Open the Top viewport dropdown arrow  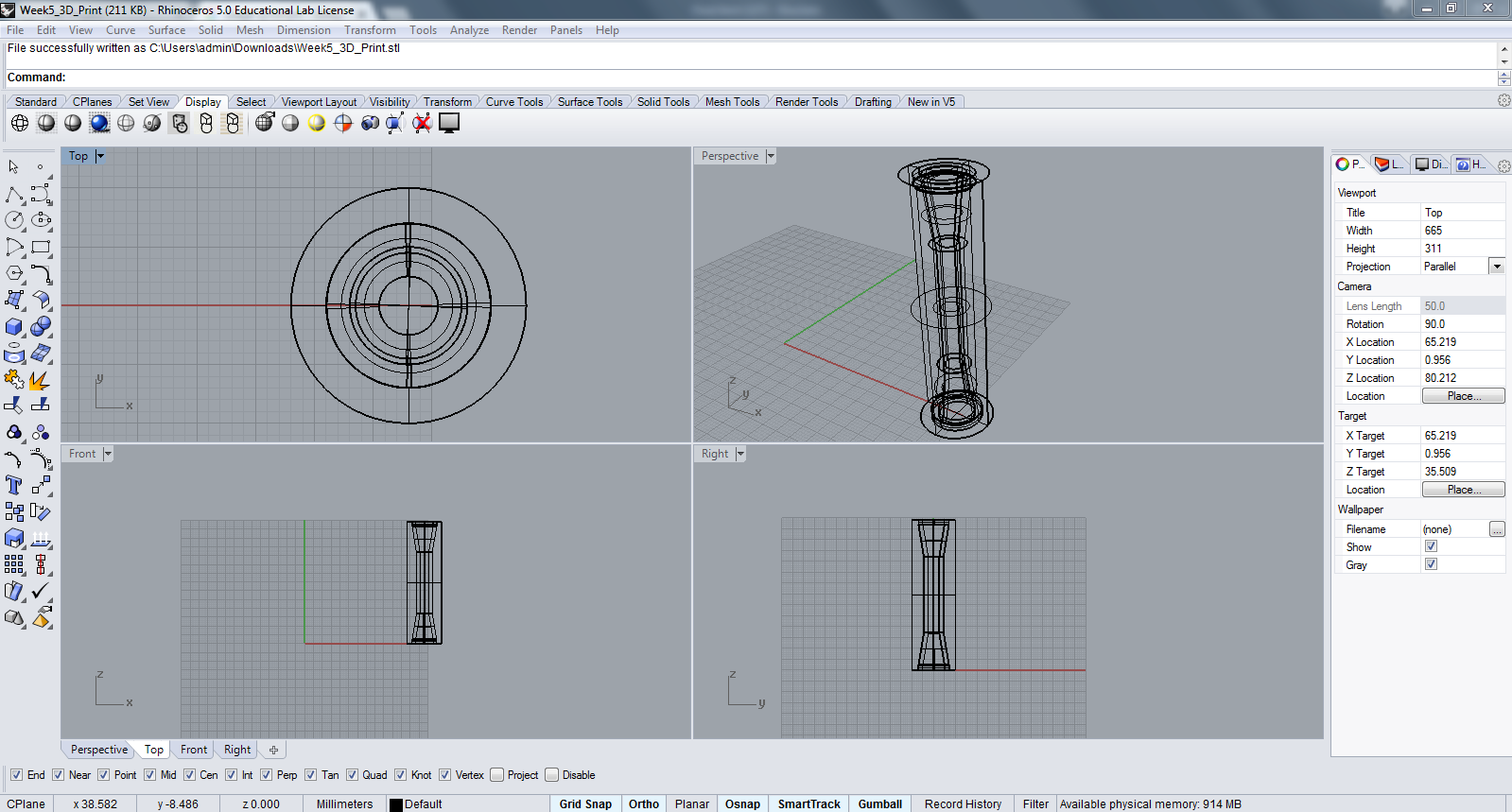pos(100,156)
